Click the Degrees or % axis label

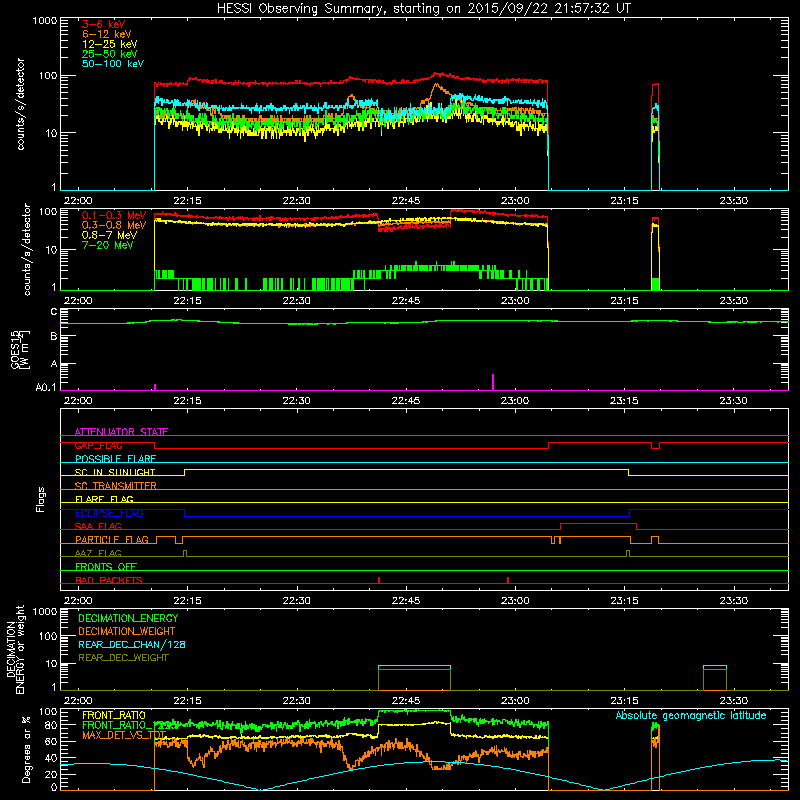click(26, 749)
